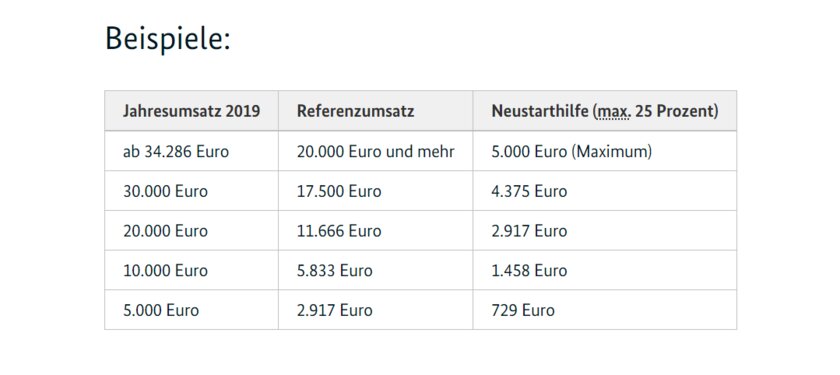Click the Beispiele heading
The height and width of the screenshot is (375, 840).
coord(168,39)
